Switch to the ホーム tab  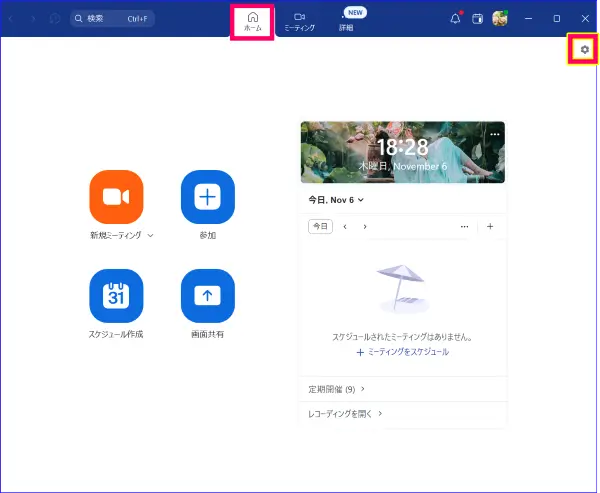pos(253,21)
